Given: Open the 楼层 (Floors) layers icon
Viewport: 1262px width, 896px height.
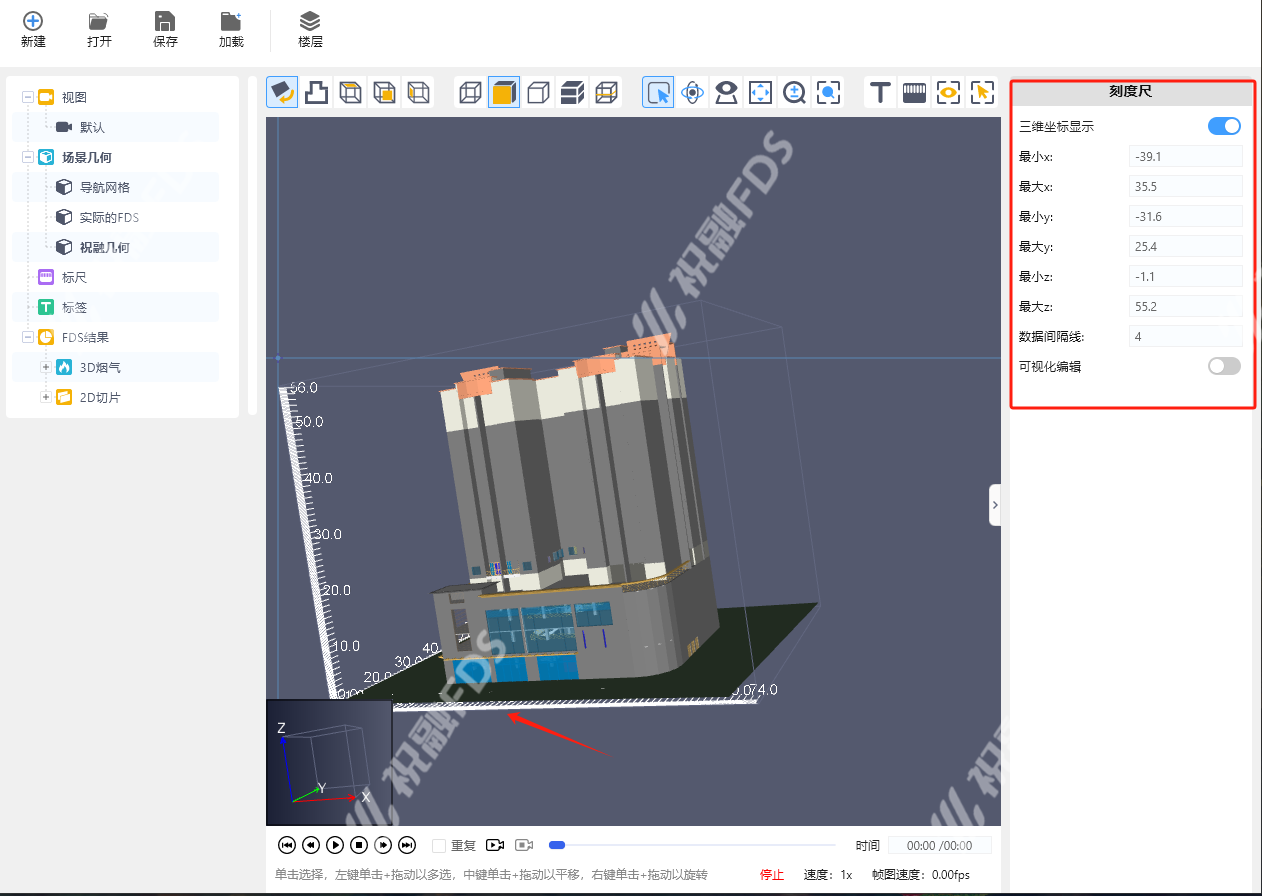Looking at the screenshot, I should click(310, 21).
